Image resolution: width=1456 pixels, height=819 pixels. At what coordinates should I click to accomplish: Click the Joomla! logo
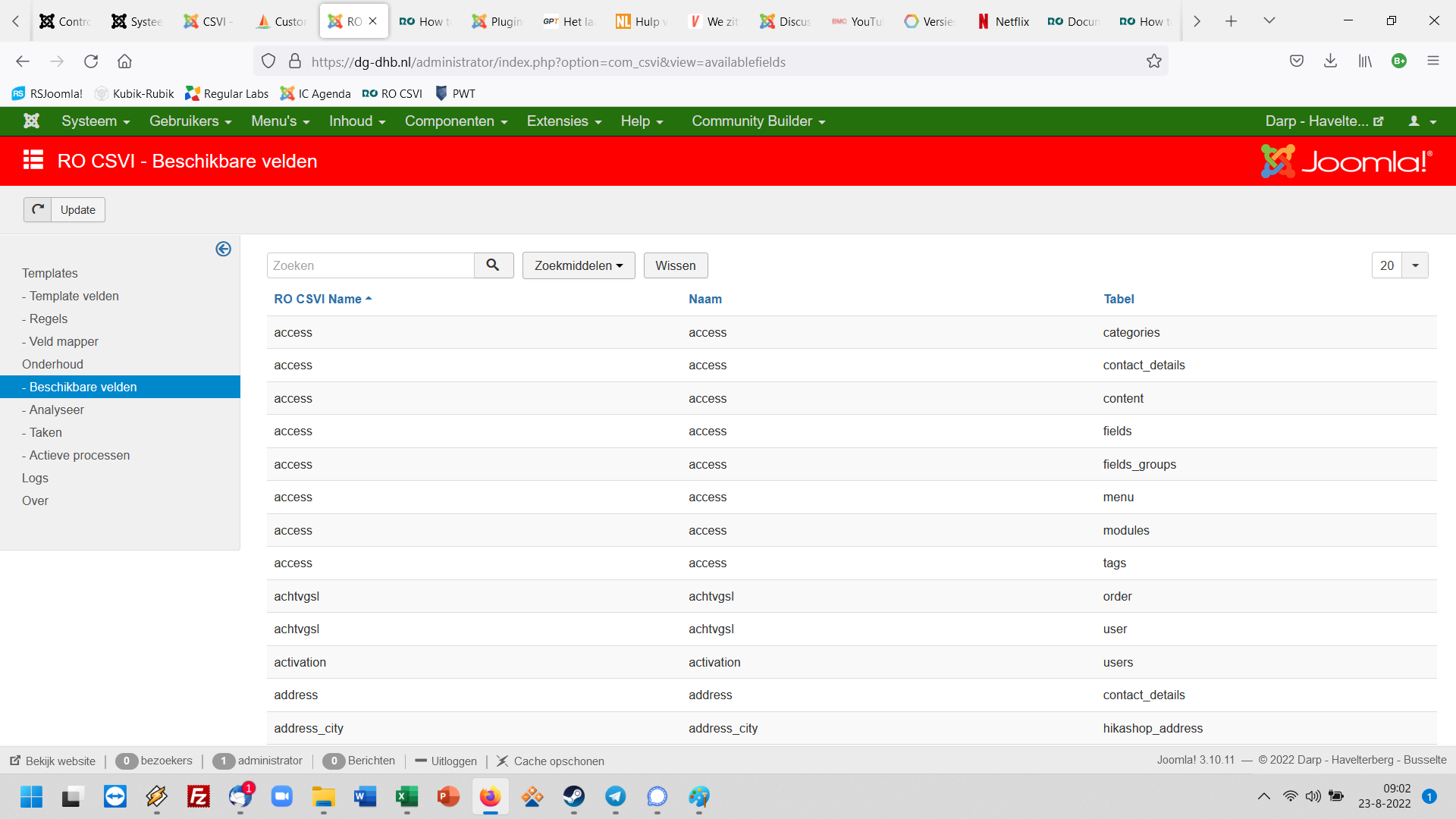click(1346, 160)
